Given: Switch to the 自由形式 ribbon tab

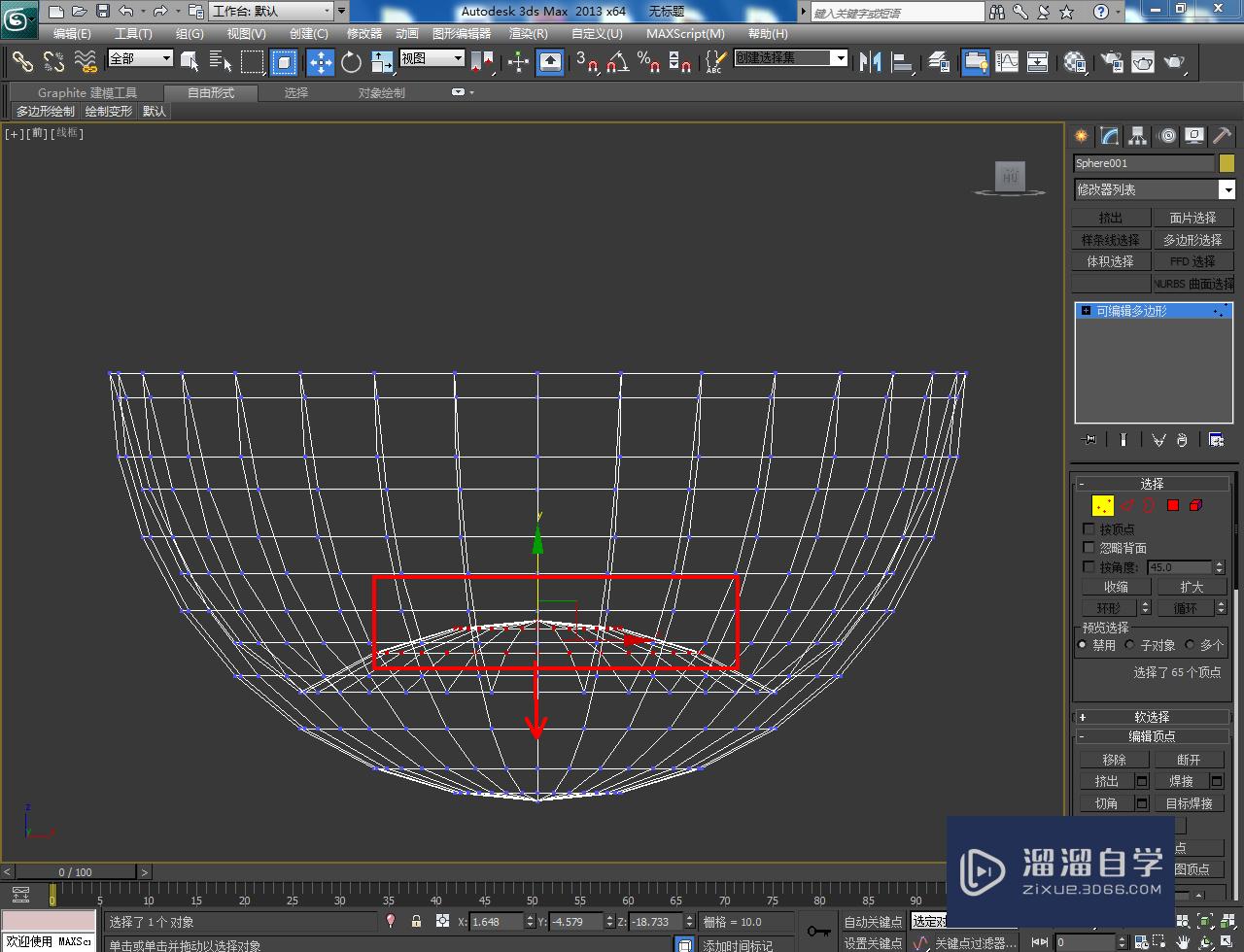Looking at the screenshot, I should (211, 93).
